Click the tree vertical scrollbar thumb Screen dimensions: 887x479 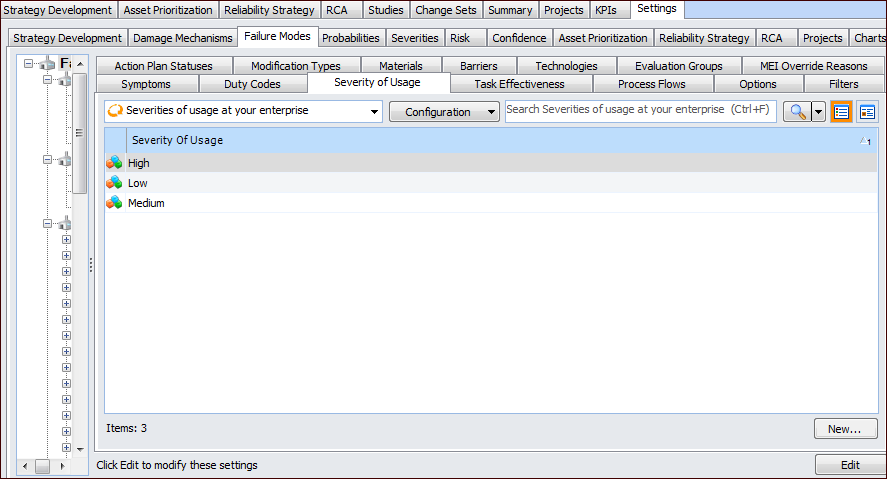pos(80,133)
